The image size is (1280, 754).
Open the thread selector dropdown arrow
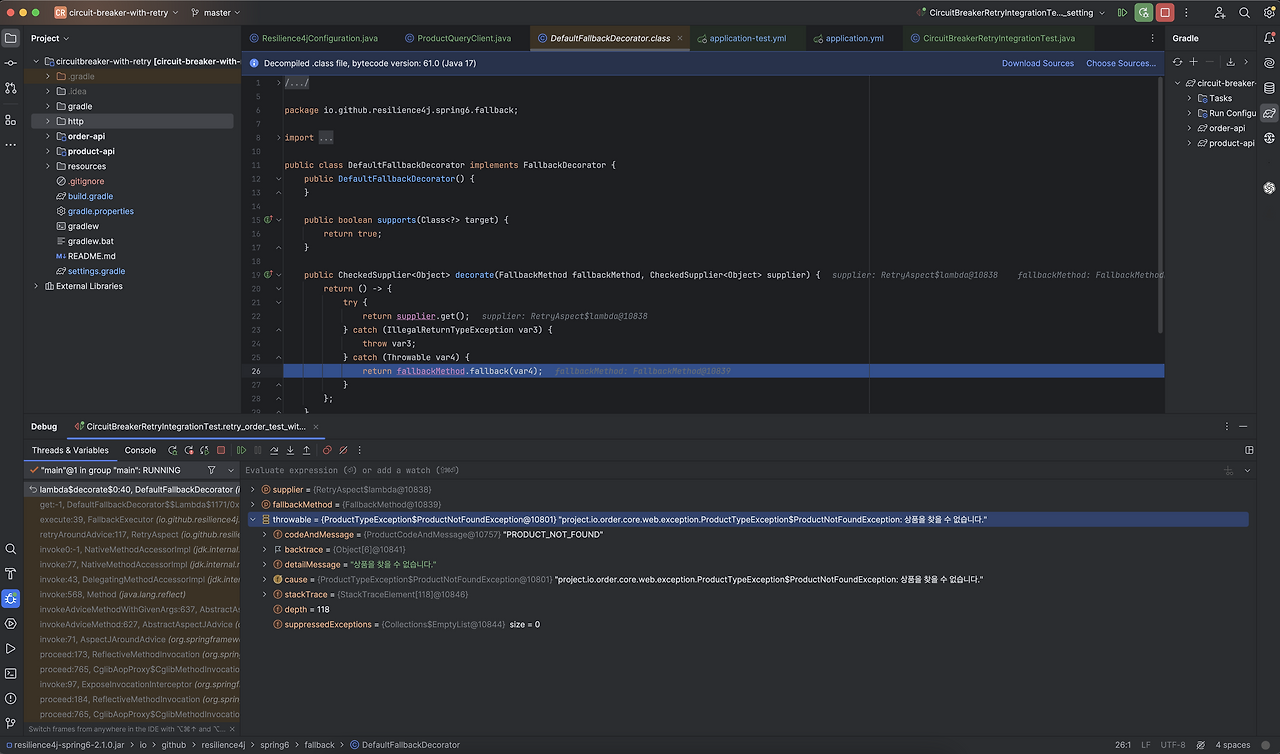pyautogui.click(x=231, y=470)
